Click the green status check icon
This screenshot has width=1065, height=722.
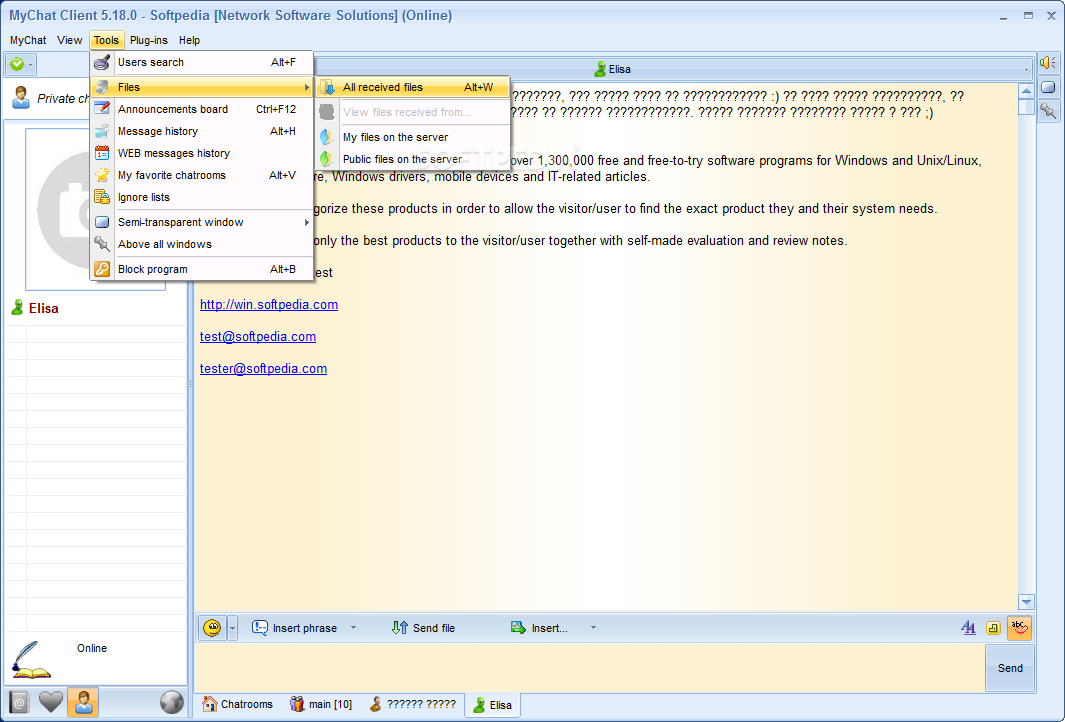pos(17,64)
